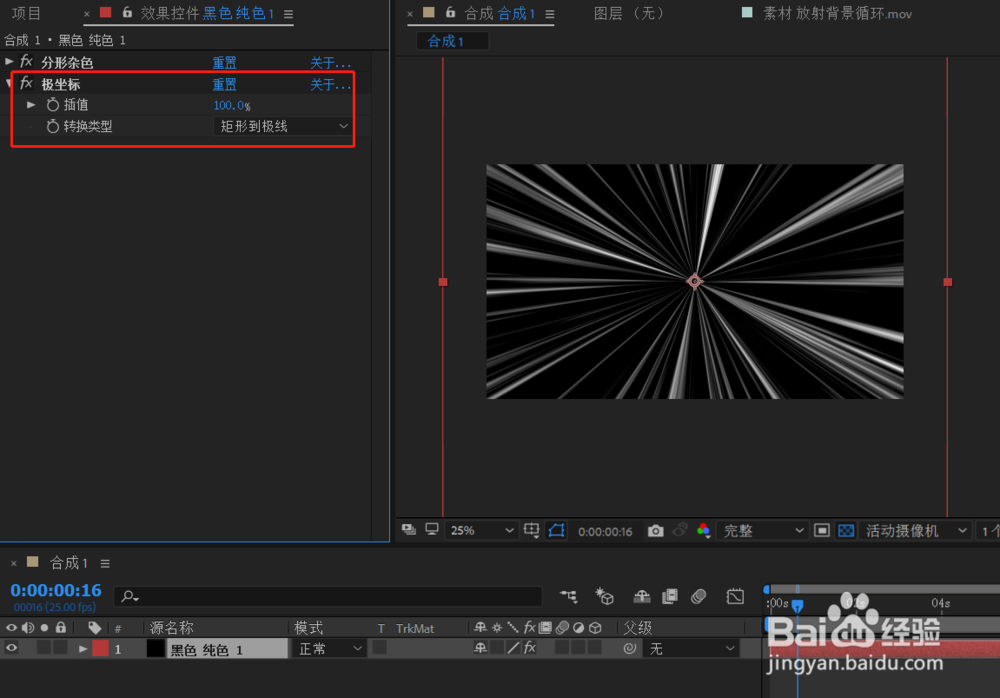Select the 效果控件 黑色 纯色 1 tab

click(207, 13)
